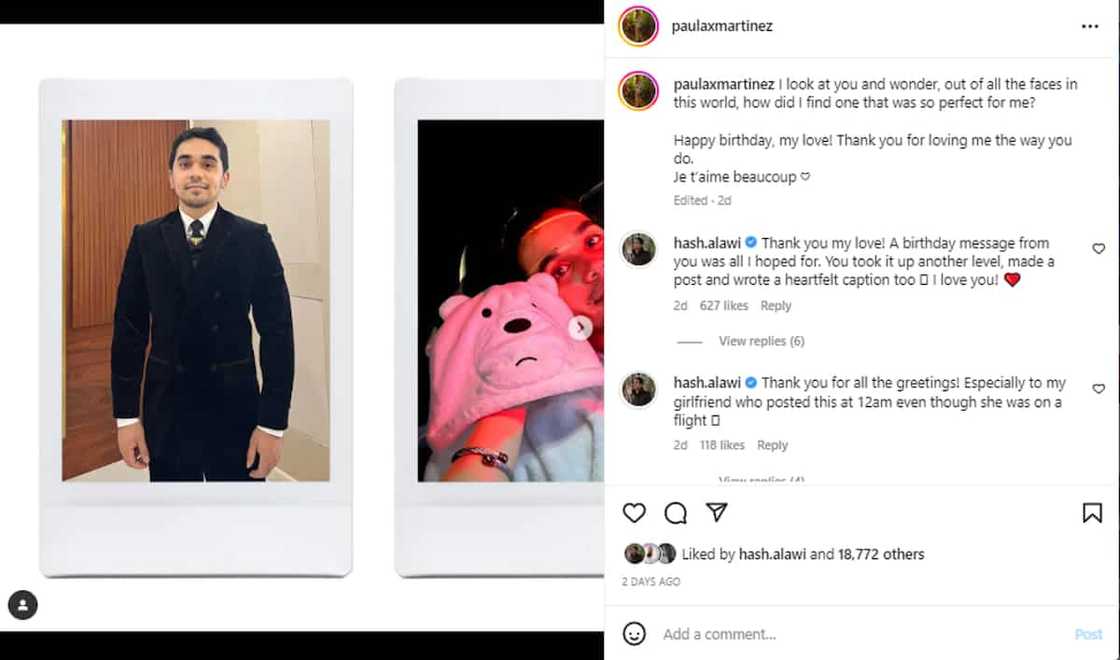The width and height of the screenshot is (1120, 660).
Task: Open paulaxmartinez profile avatar in header
Action: click(638, 26)
